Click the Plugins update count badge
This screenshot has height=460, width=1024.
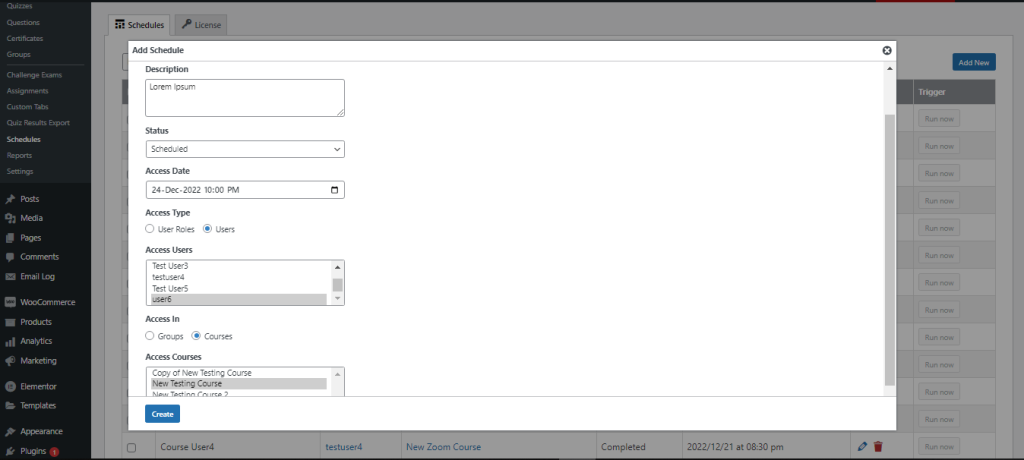pyautogui.click(x=54, y=452)
